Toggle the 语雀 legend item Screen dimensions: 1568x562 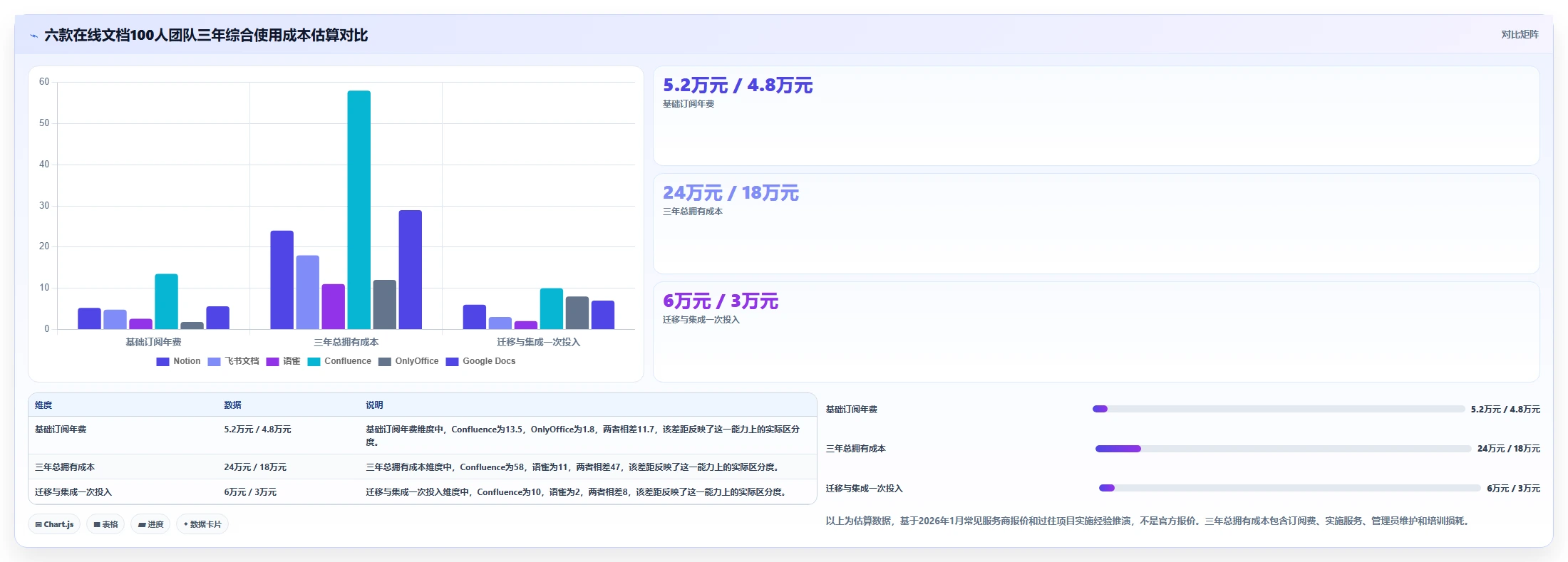(283, 361)
